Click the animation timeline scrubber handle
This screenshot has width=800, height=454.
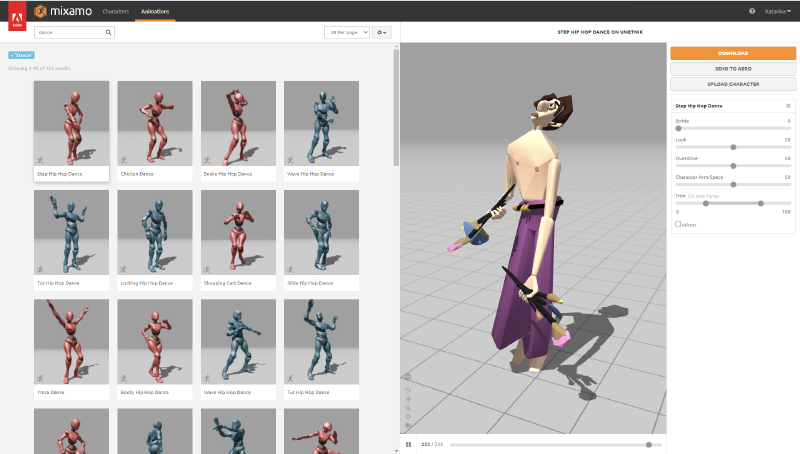click(648, 444)
